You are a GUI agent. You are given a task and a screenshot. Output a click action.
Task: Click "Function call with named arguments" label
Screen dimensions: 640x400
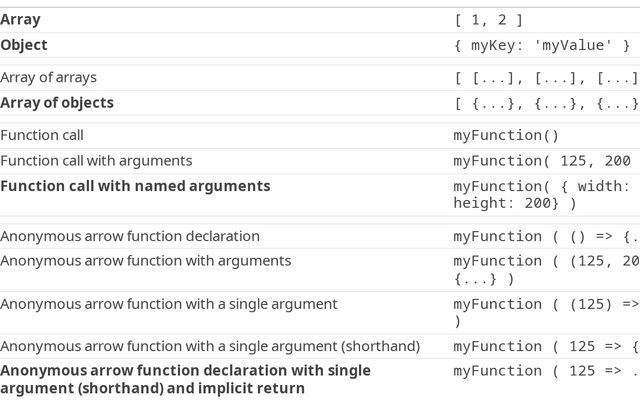click(135, 186)
